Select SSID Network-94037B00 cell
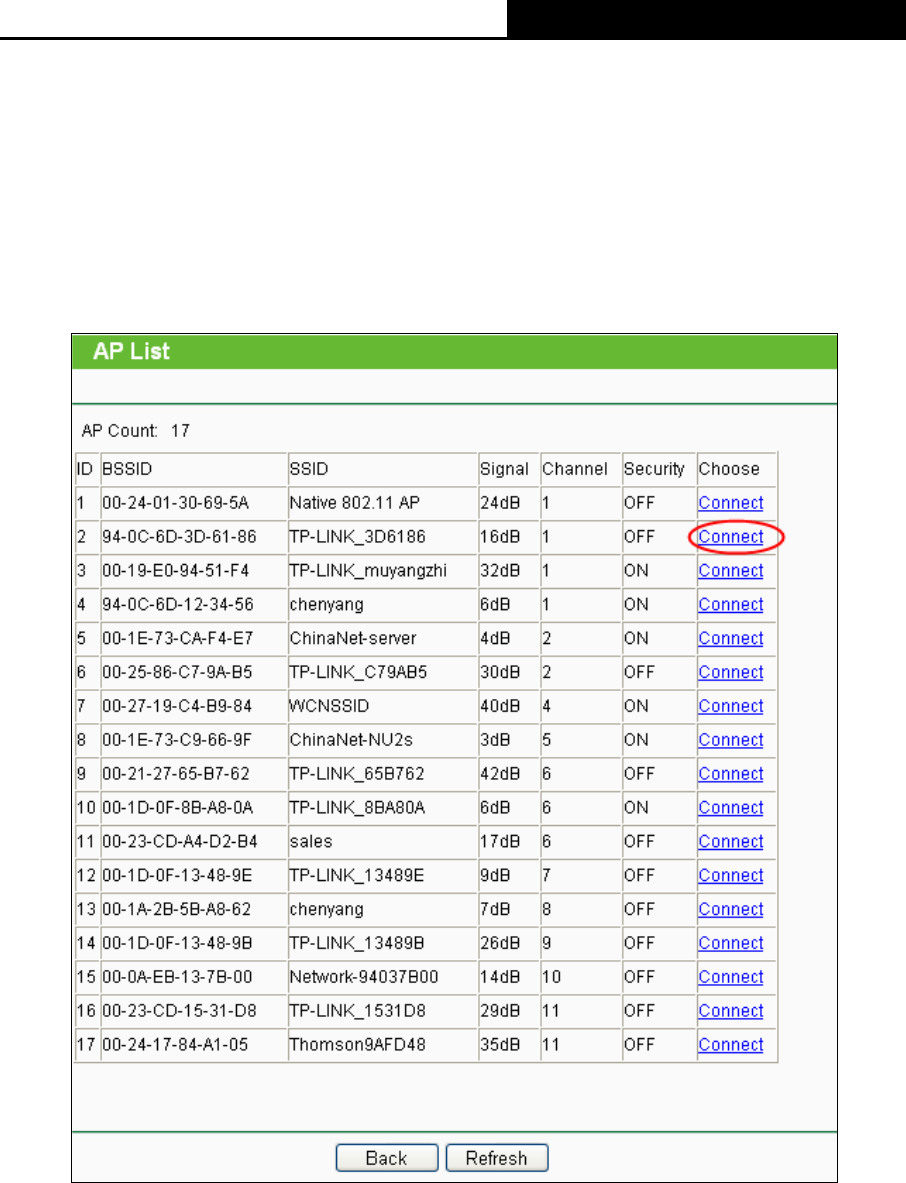906x1183 pixels. [x=382, y=978]
